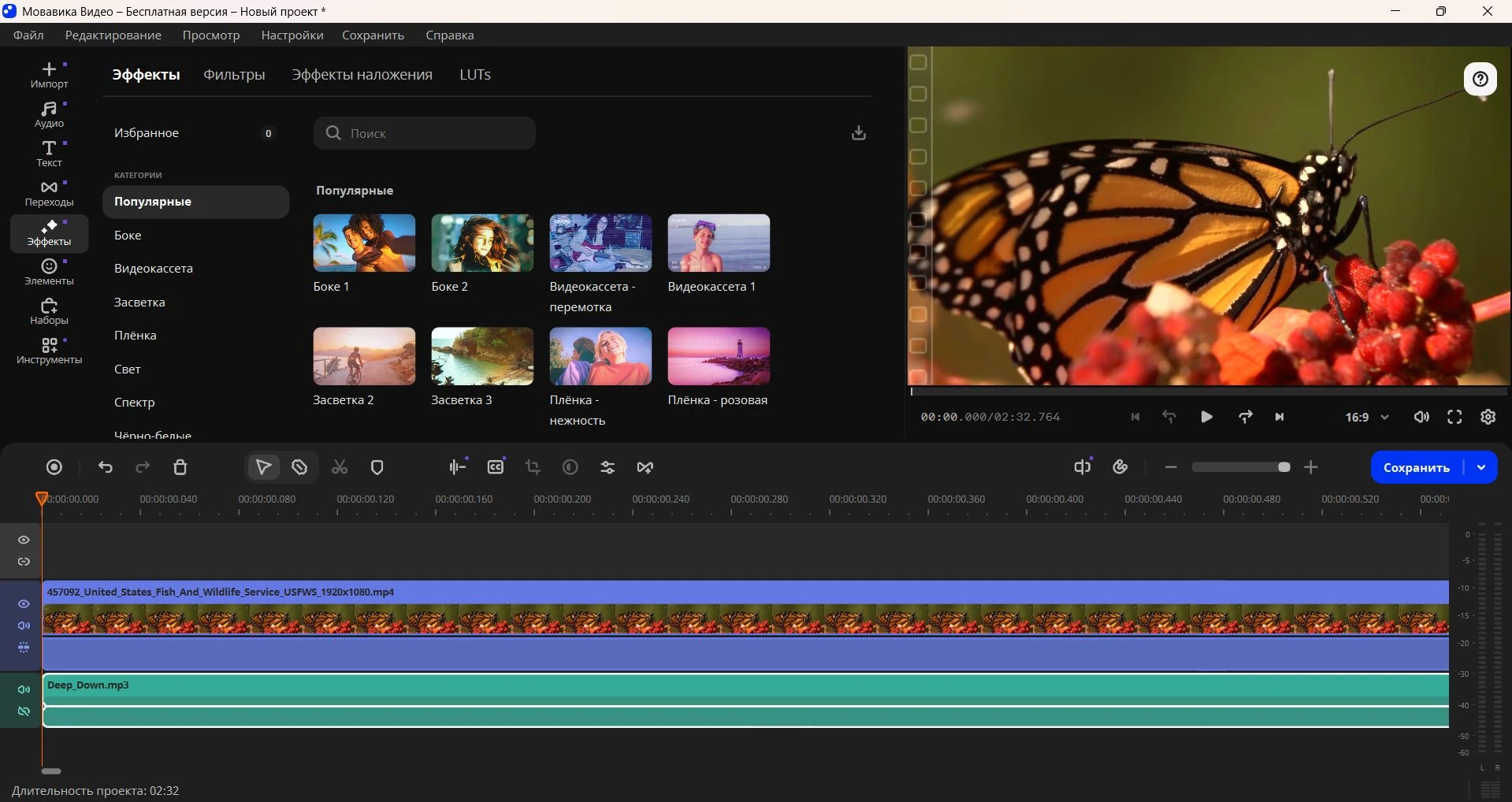
Task: Open the Text (Текст) tool panel
Action: coord(49,154)
